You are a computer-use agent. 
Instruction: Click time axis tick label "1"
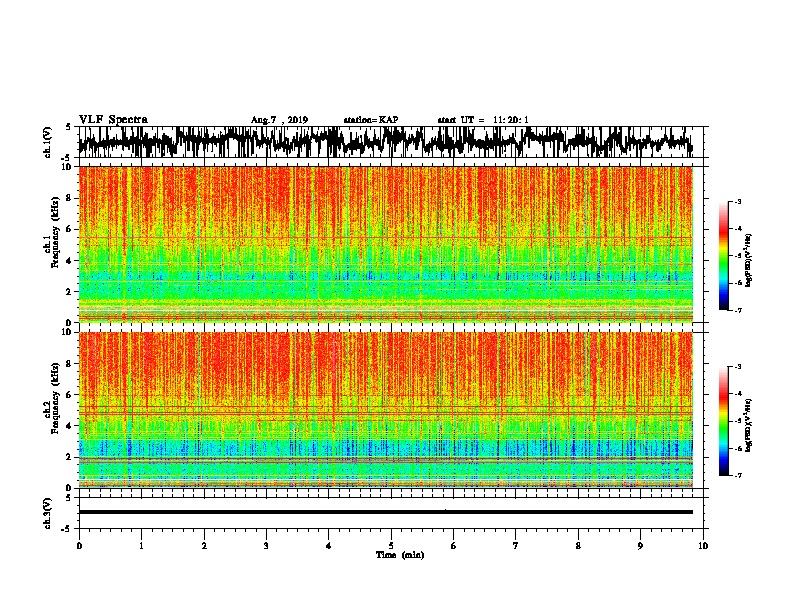click(141, 546)
